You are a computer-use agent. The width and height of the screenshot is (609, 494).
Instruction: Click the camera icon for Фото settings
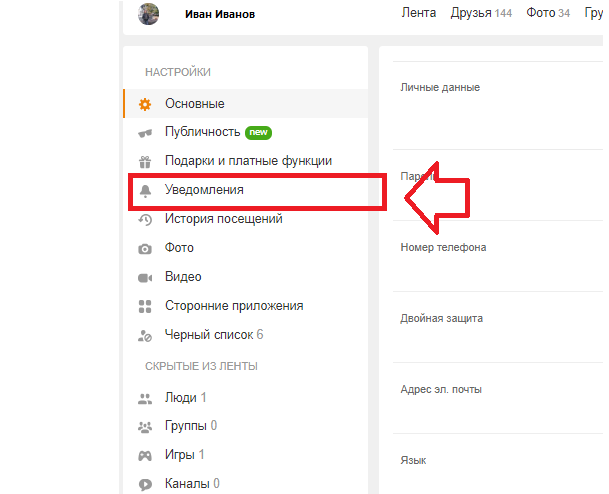145,248
